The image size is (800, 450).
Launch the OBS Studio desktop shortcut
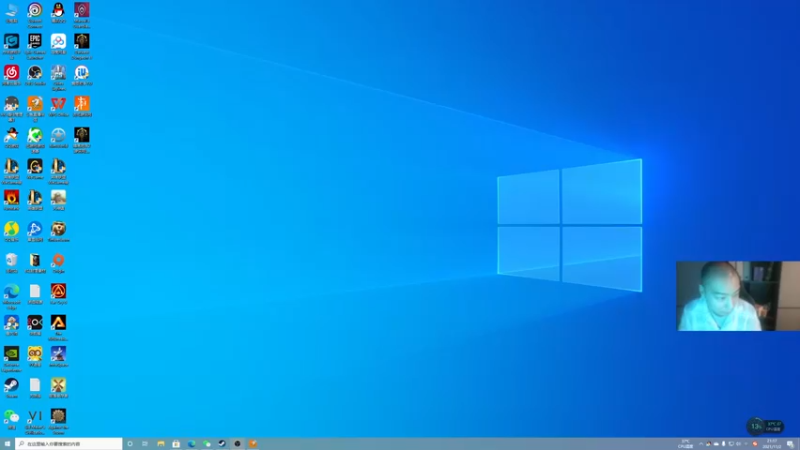(x=35, y=75)
